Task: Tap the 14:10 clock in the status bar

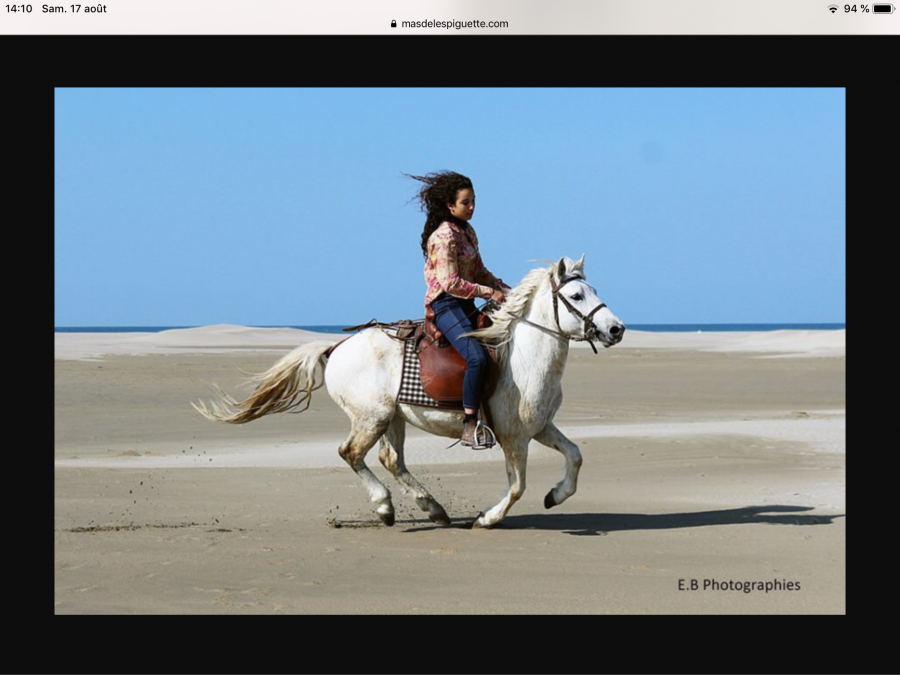Action: [x=19, y=9]
